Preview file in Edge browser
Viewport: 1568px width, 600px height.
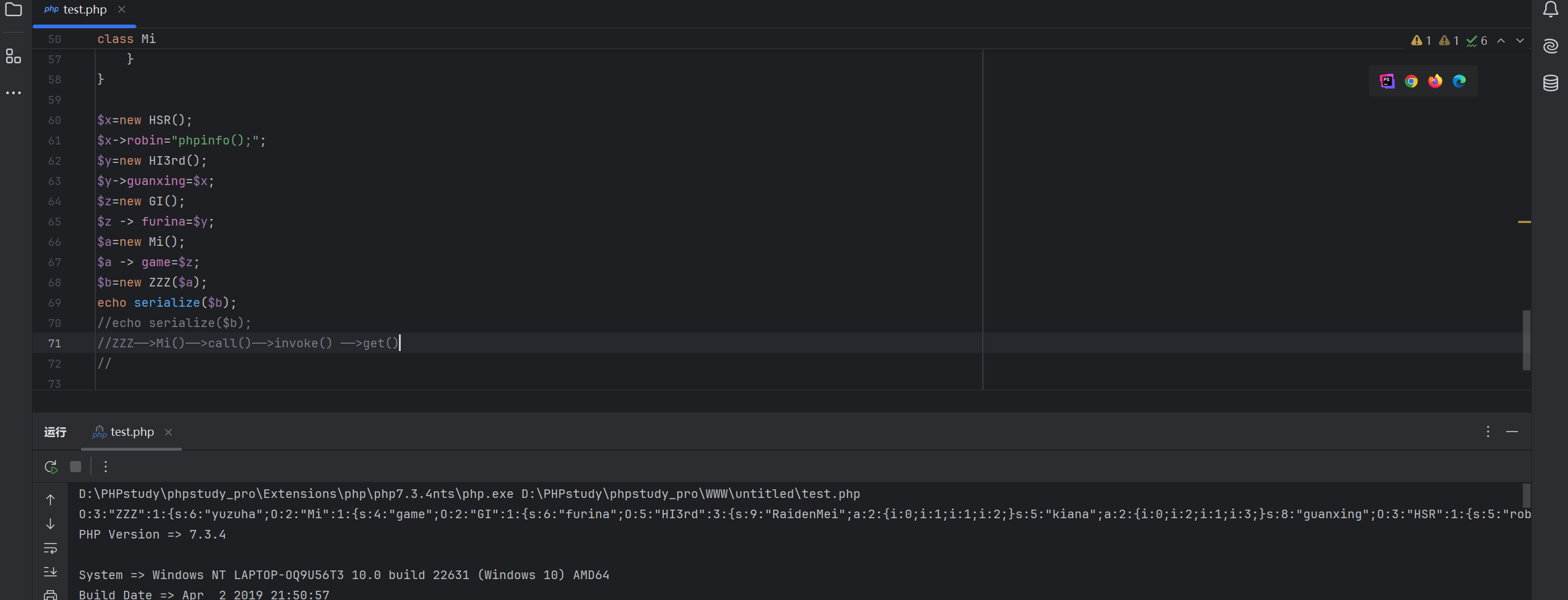click(x=1459, y=82)
